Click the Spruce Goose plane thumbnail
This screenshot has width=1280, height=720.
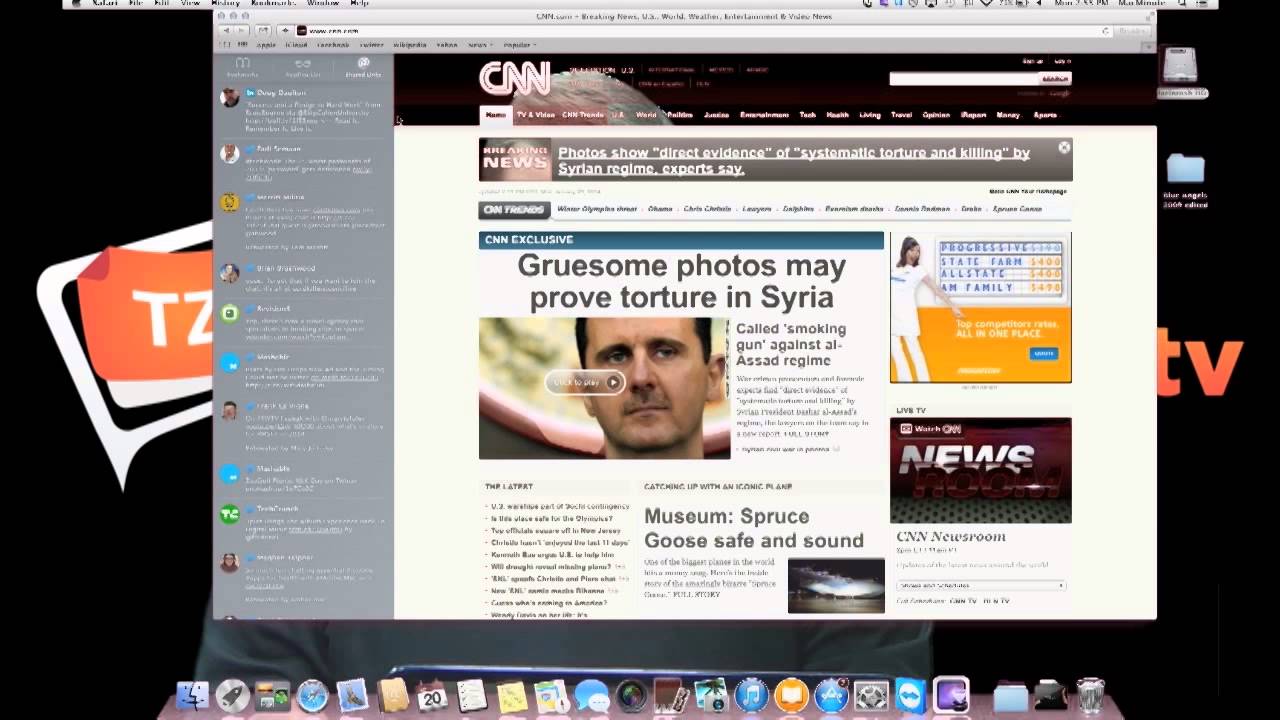point(836,585)
